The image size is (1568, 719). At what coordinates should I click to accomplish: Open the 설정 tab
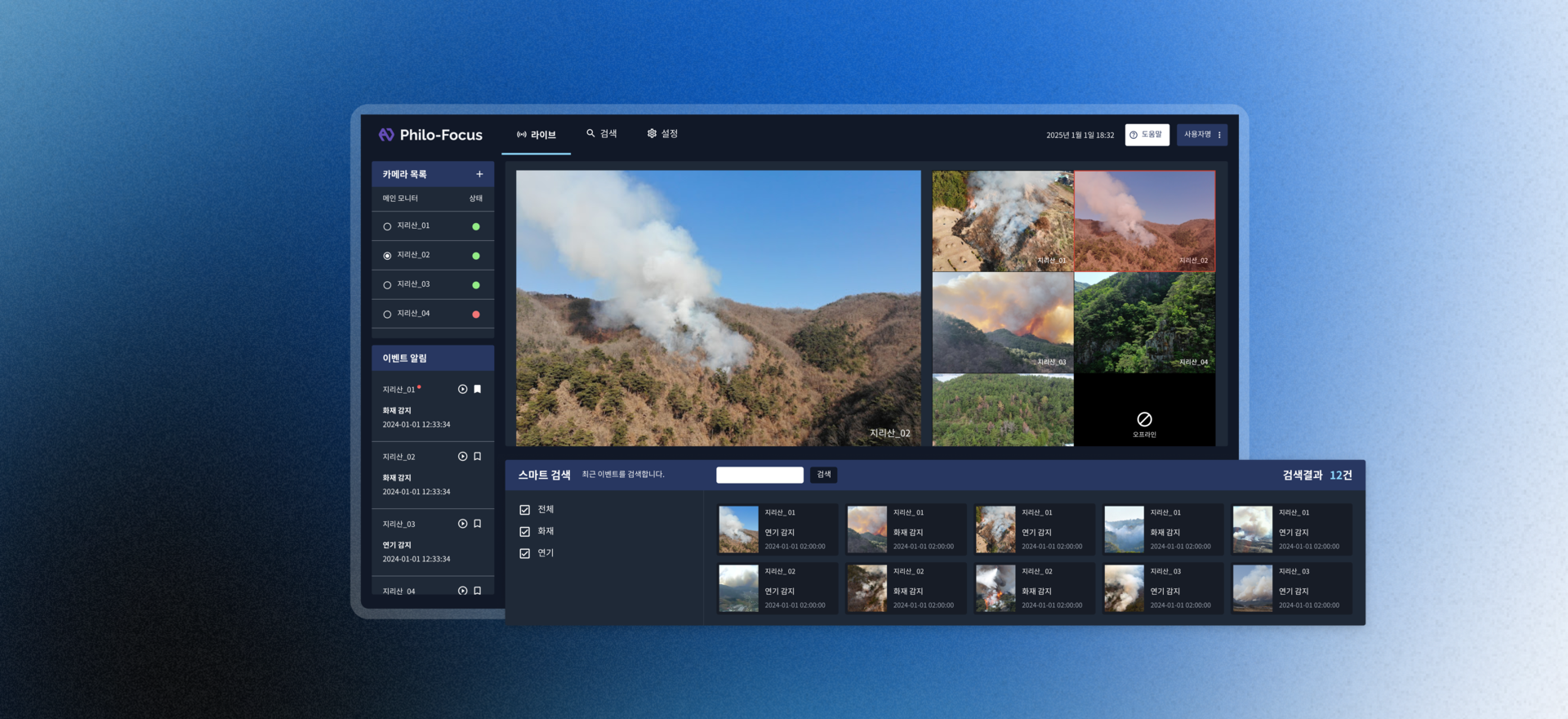(662, 134)
